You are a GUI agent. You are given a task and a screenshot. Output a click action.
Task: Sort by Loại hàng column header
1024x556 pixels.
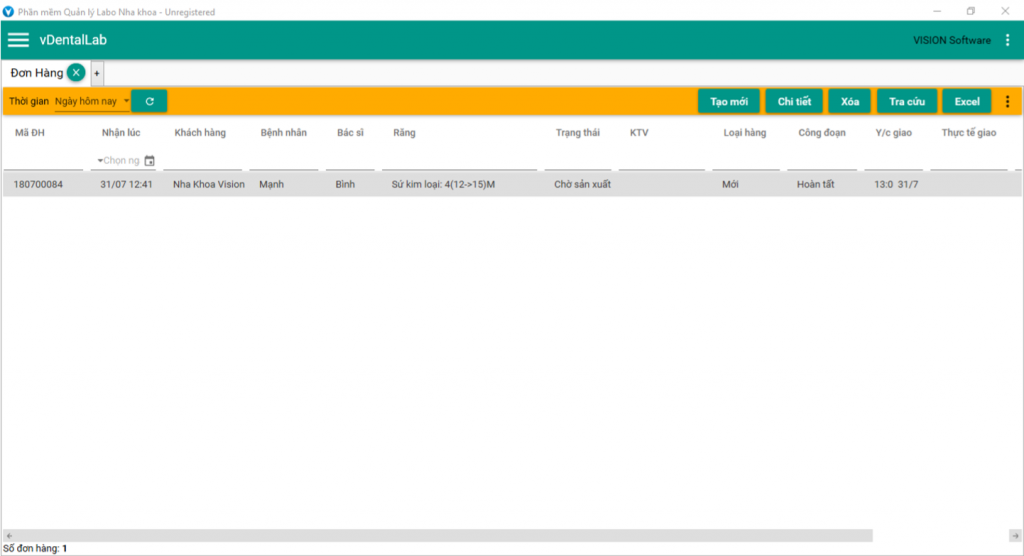744,133
